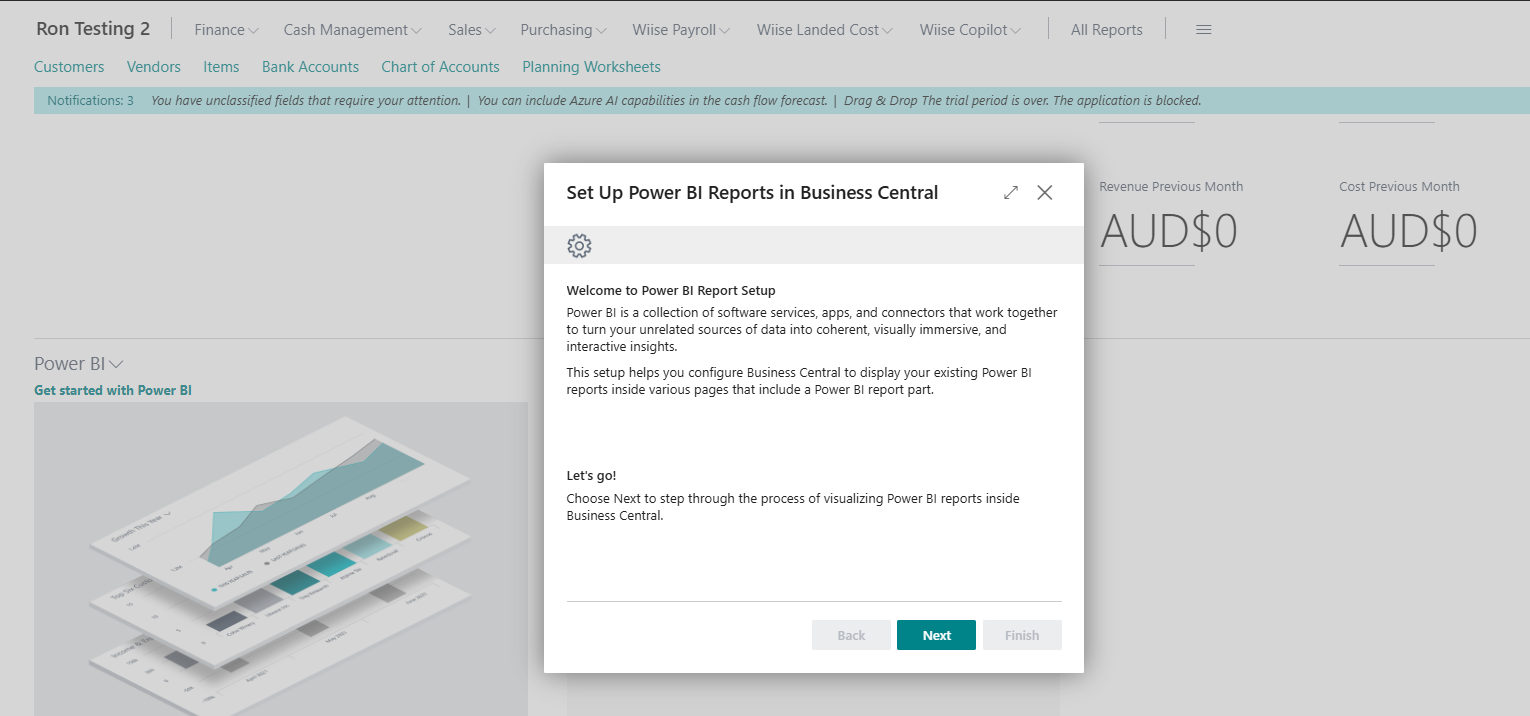Open the unclassified fields notification

click(305, 100)
